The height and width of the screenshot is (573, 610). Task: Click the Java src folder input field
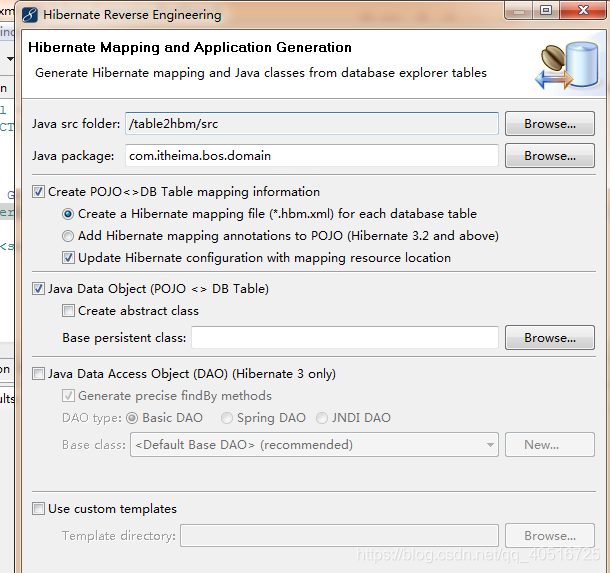[x=312, y=124]
